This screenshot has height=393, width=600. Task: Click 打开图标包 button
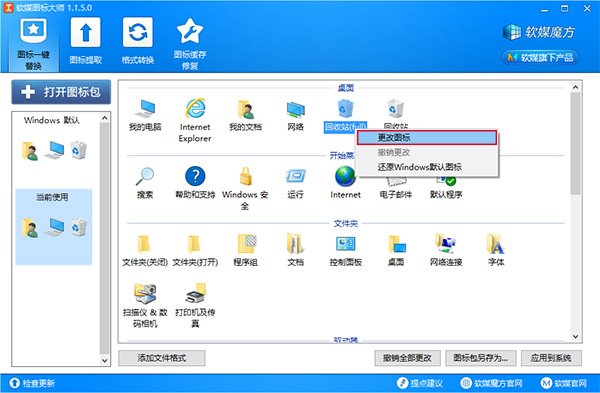[x=61, y=92]
